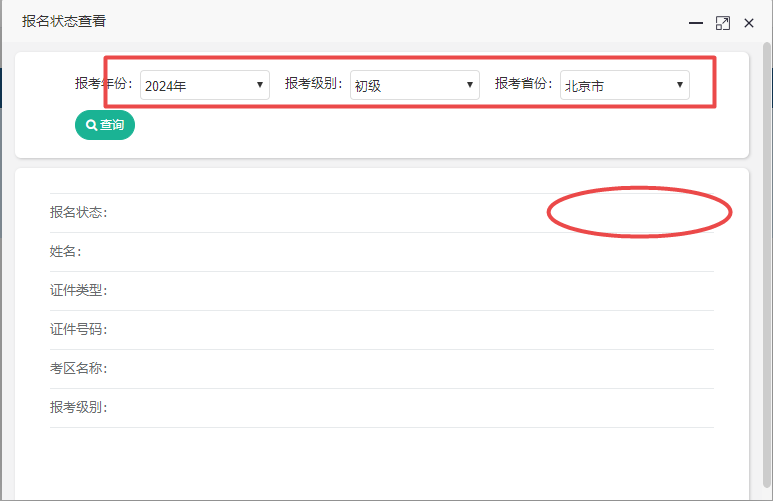Screen dimensions: 773x501
Task: Maximize the 报名状态查看 dialog window
Action: tap(723, 22)
